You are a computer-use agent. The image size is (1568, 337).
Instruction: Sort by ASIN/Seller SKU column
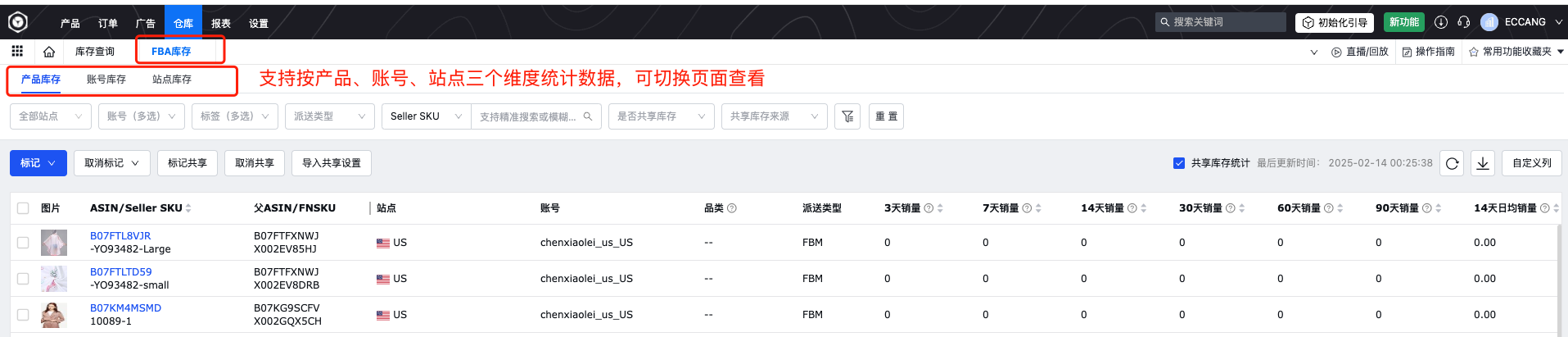point(188,208)
